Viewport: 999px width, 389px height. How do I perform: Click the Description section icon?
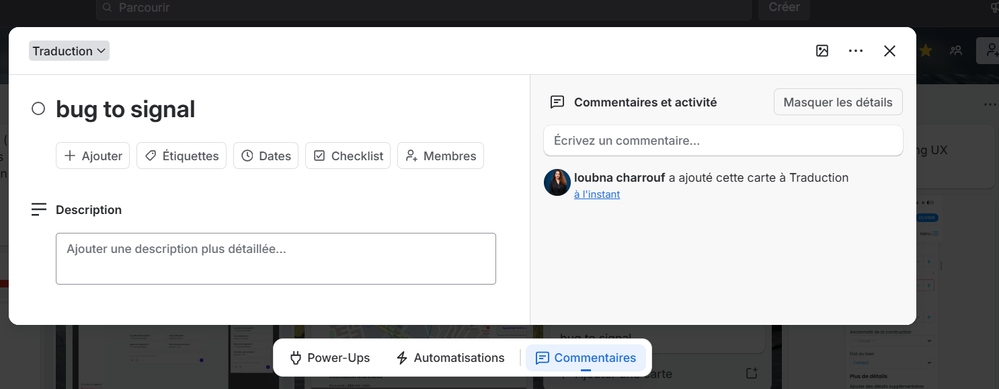39,209
